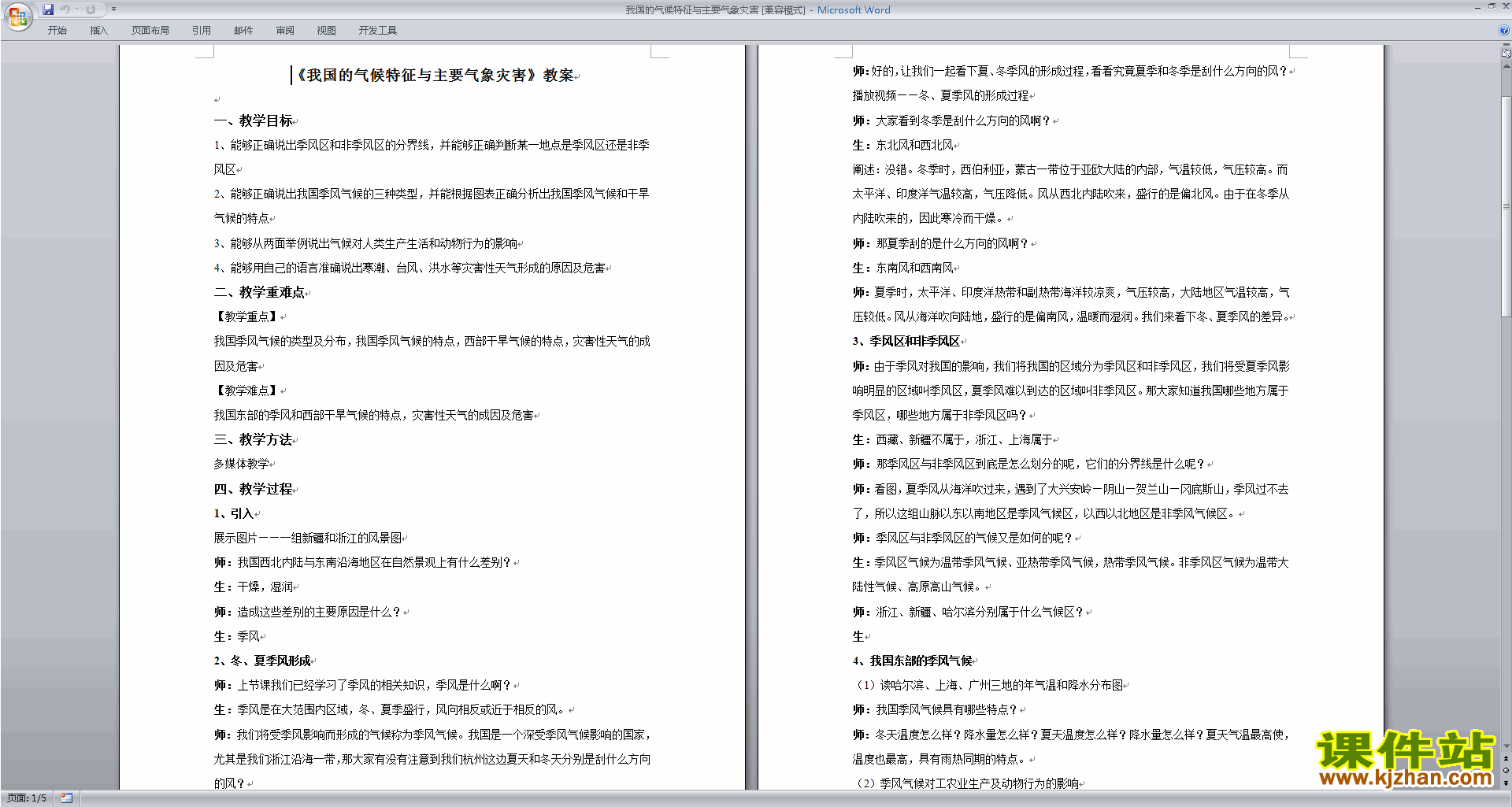Click the page count 页面: 1/5 in the status bar

(x=27, y=798)
